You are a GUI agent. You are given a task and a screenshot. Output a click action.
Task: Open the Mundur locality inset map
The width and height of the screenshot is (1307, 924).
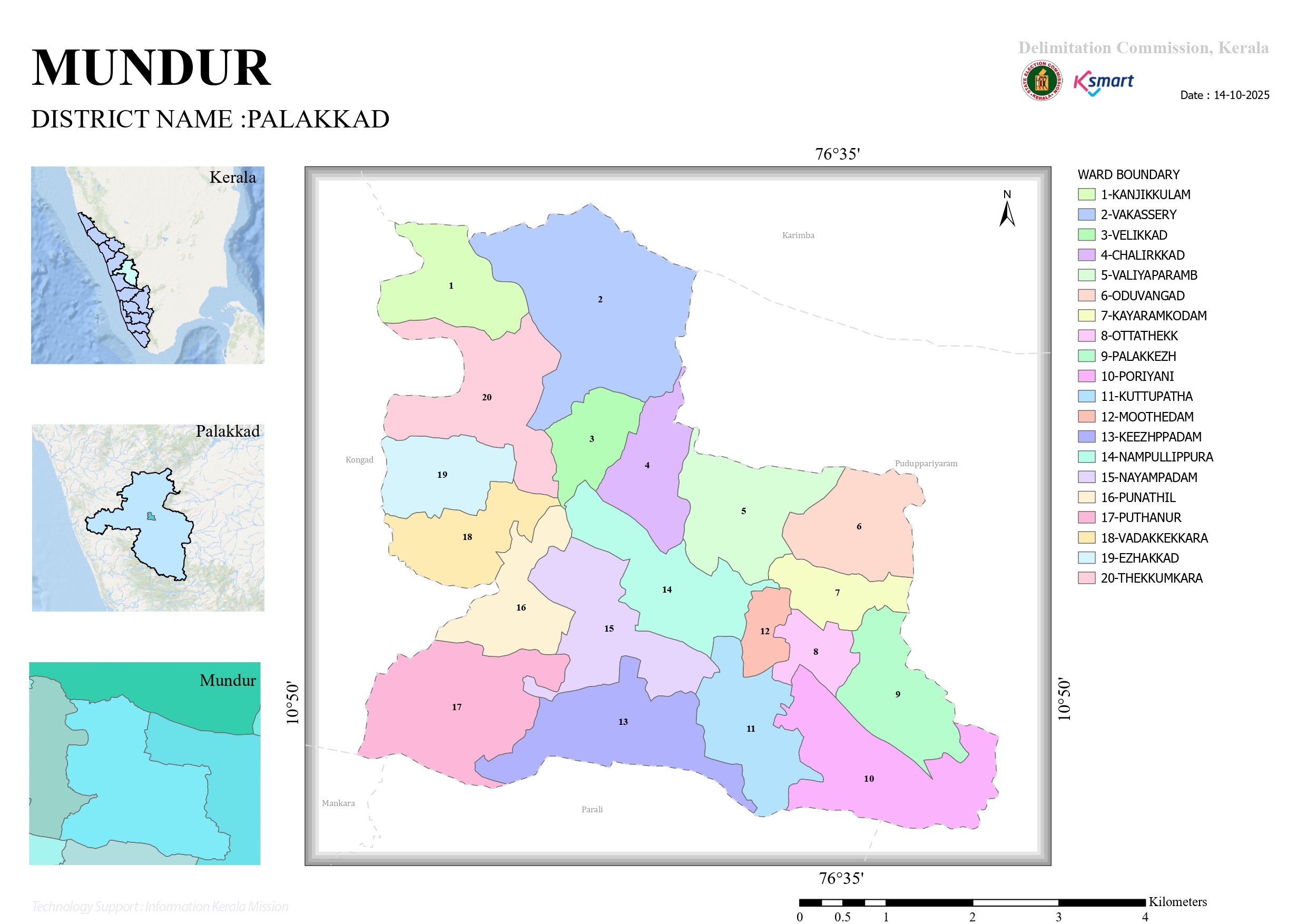tap(144, 763)
